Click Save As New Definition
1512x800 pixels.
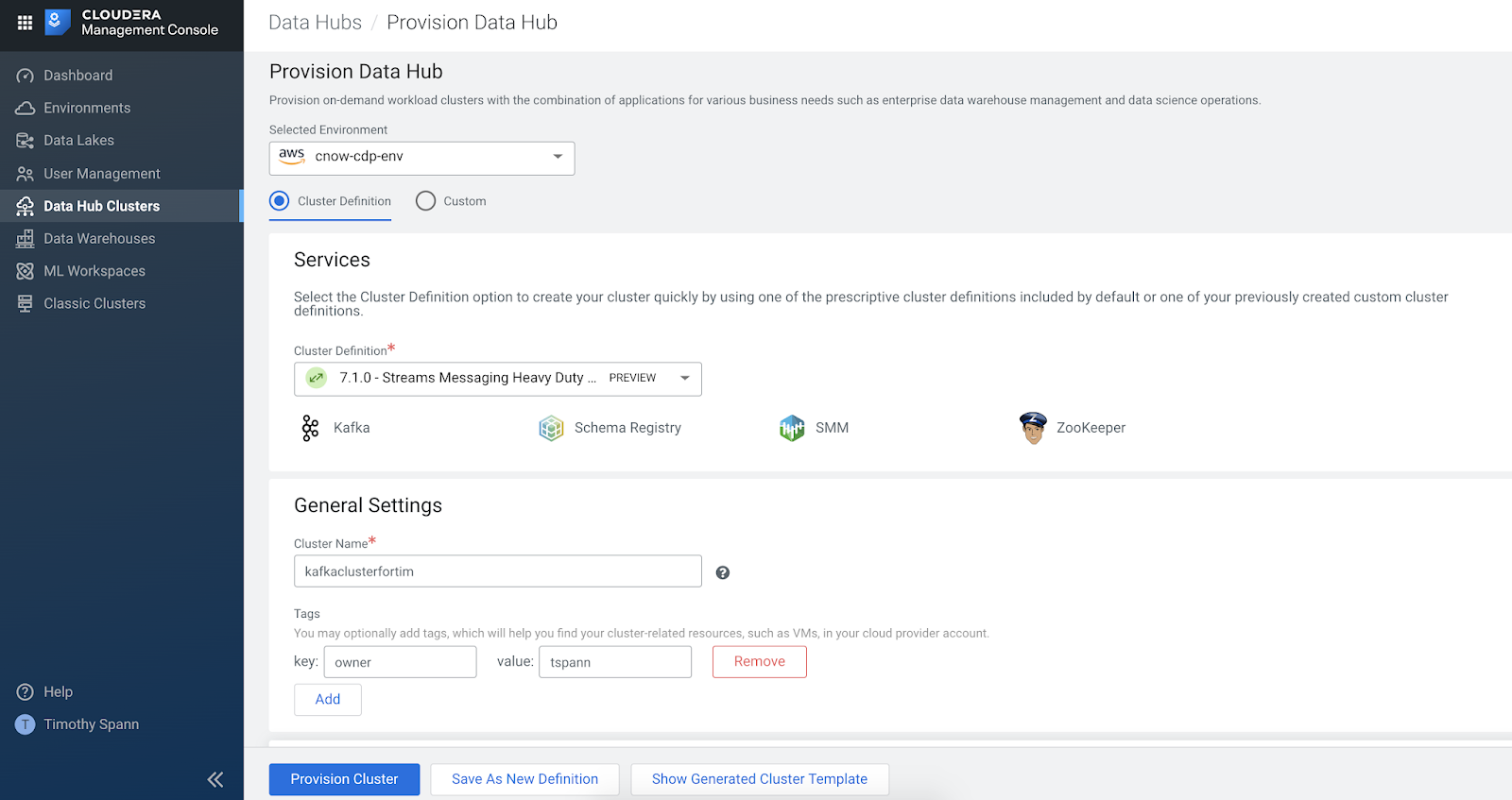524,779
